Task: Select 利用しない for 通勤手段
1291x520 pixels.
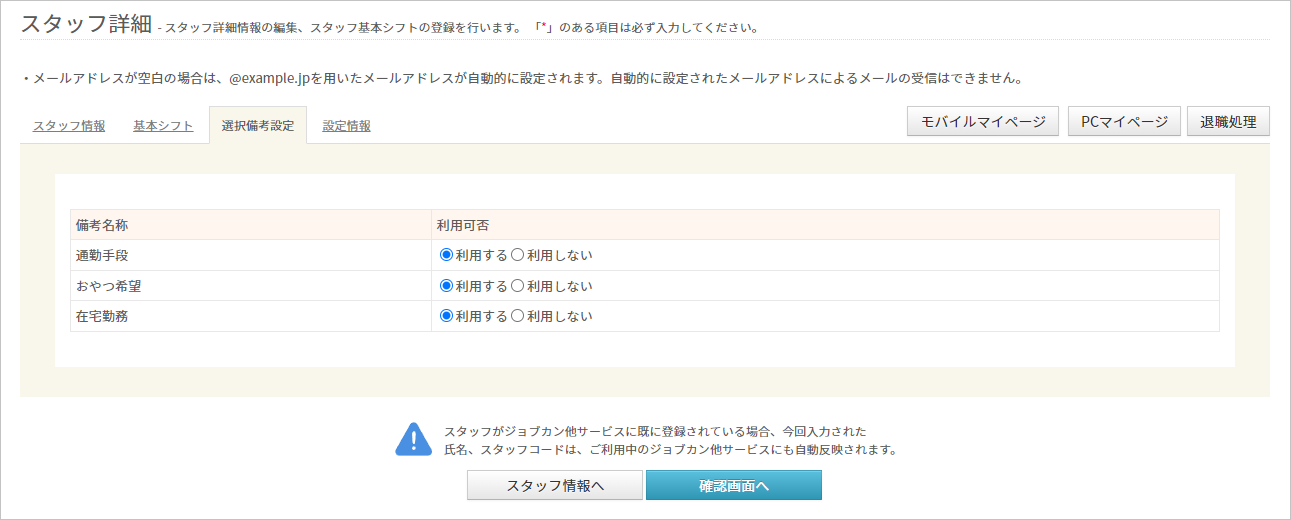Action: (x=517, y=255)
